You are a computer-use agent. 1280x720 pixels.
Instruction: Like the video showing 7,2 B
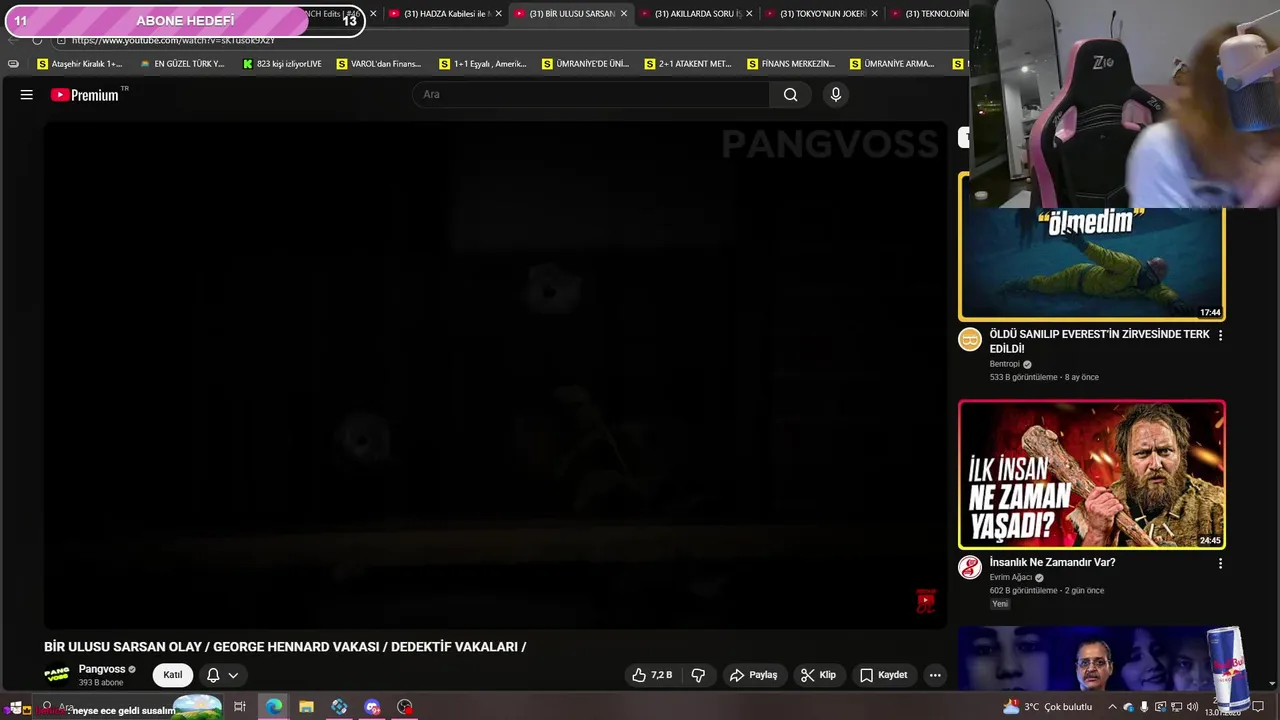pos(652,675)
